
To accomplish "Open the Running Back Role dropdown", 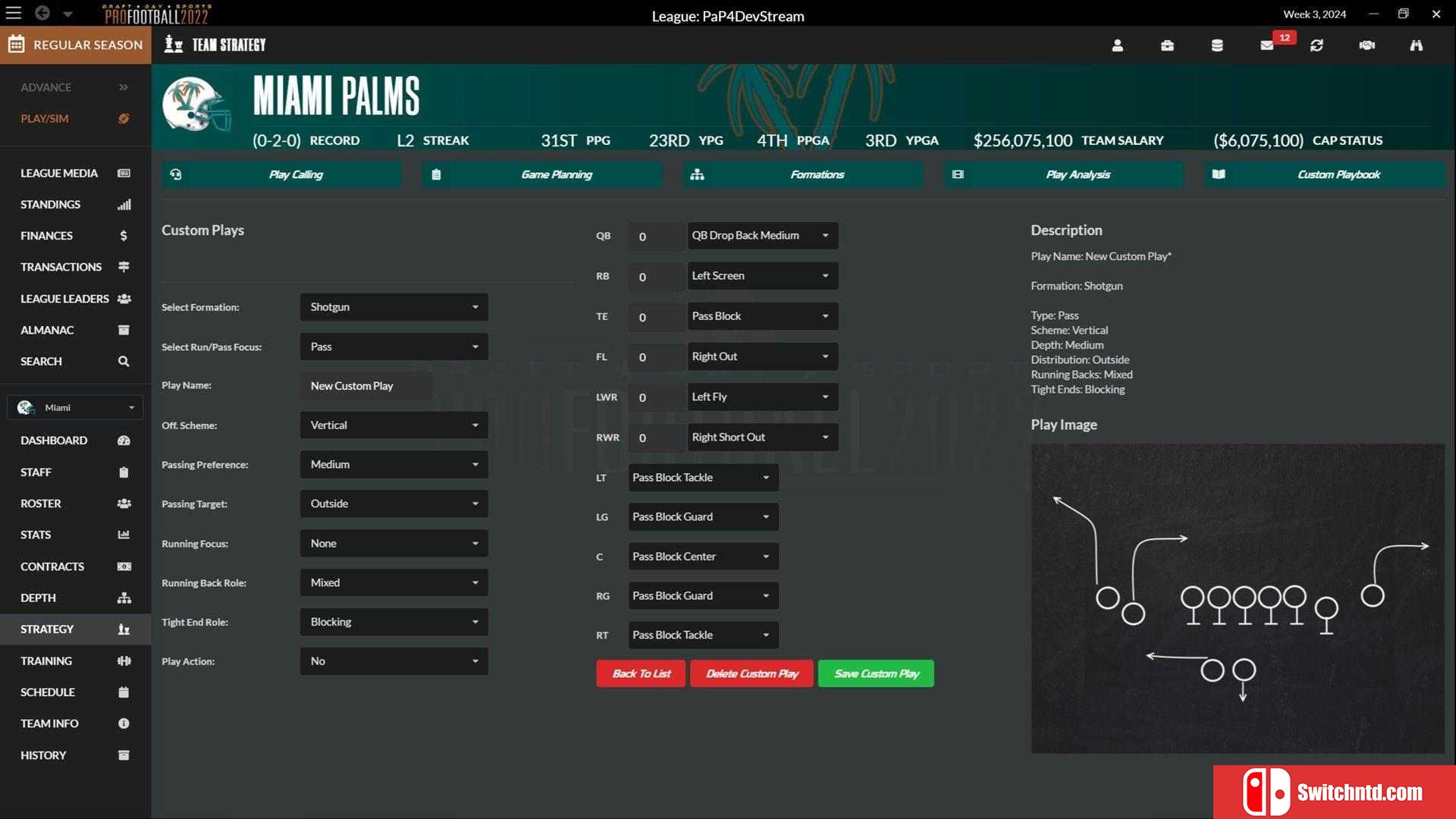I will (394, 582).
